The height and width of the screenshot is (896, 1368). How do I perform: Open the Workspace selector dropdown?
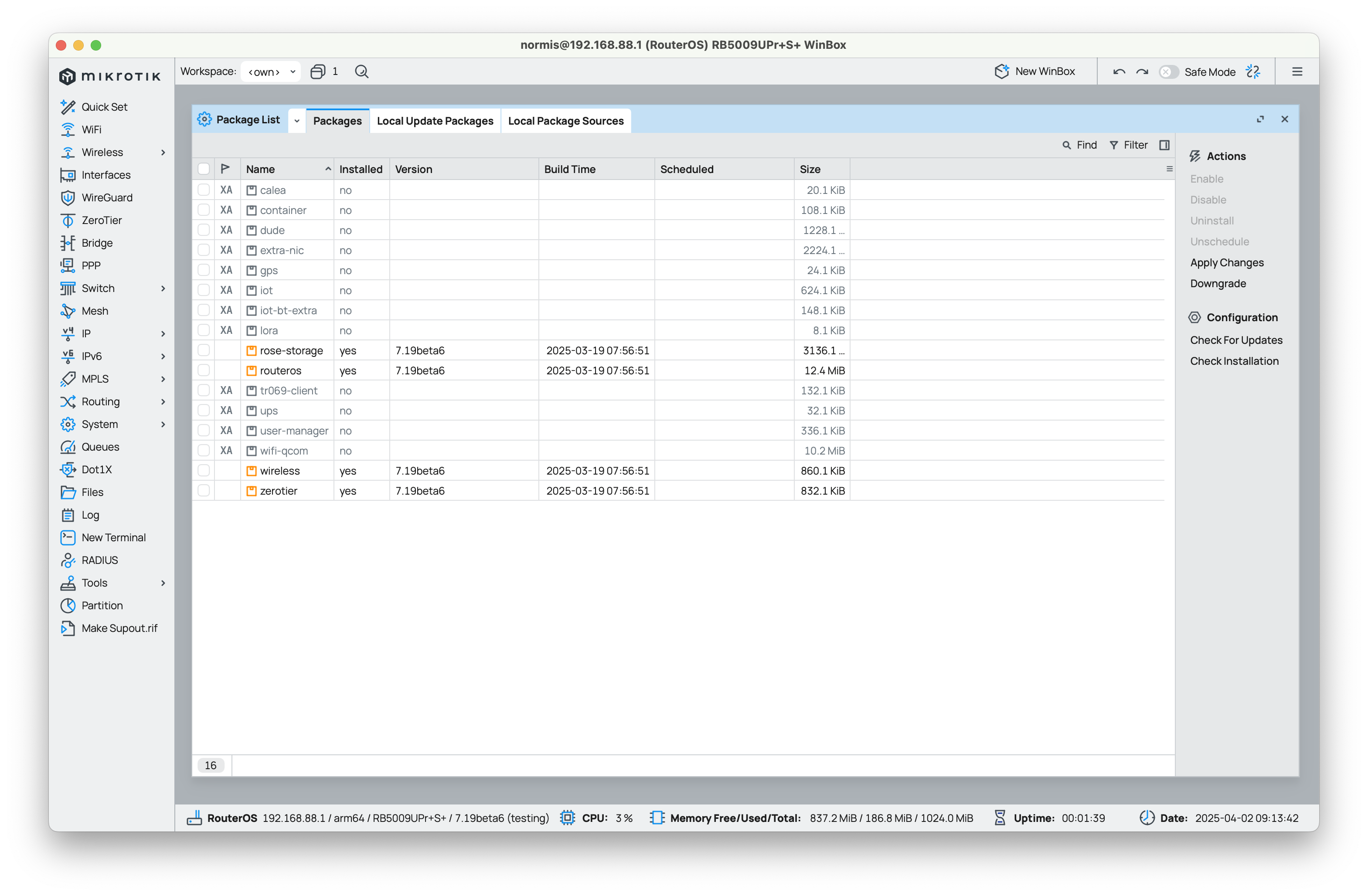coord(270,71)
